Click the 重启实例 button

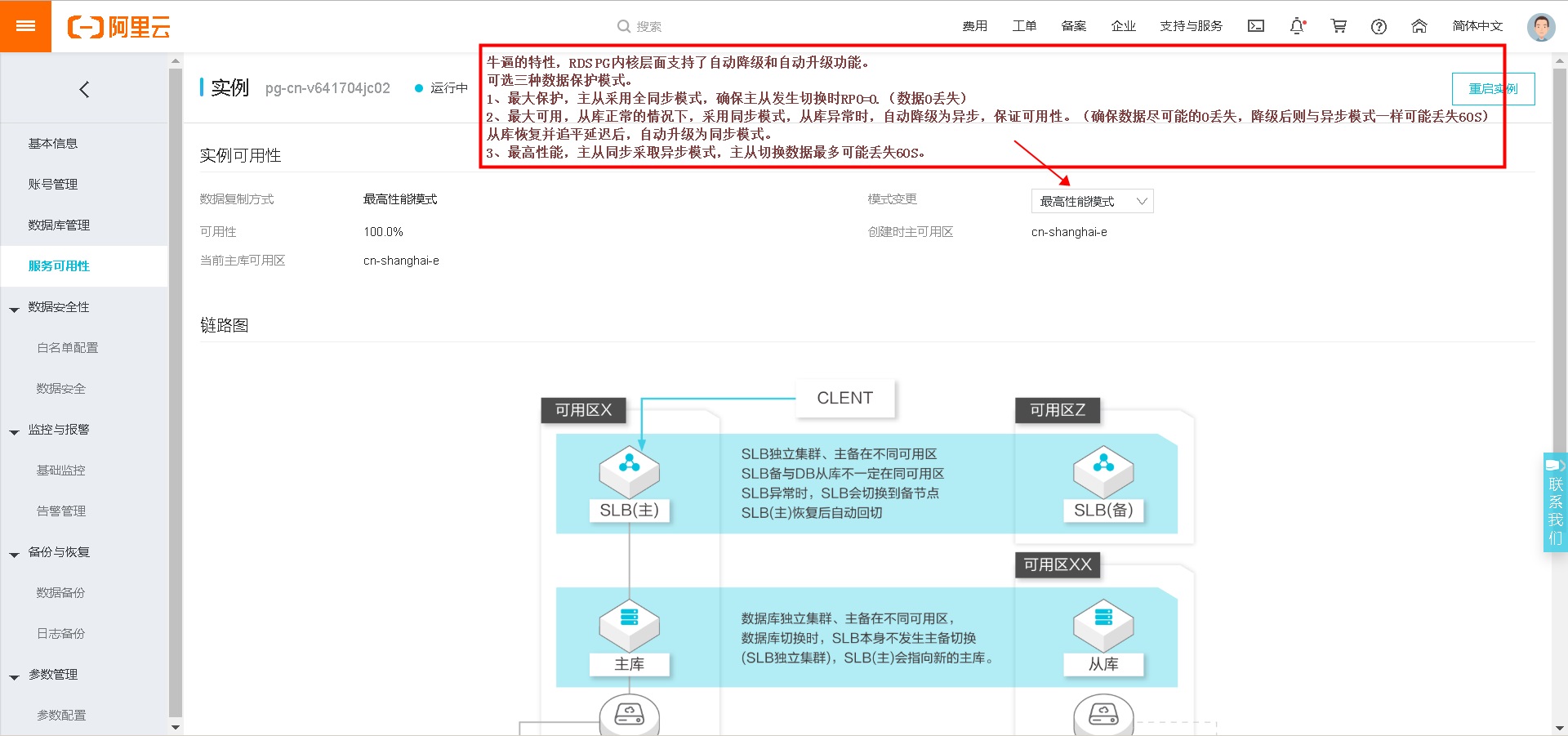pos(1493,89)
